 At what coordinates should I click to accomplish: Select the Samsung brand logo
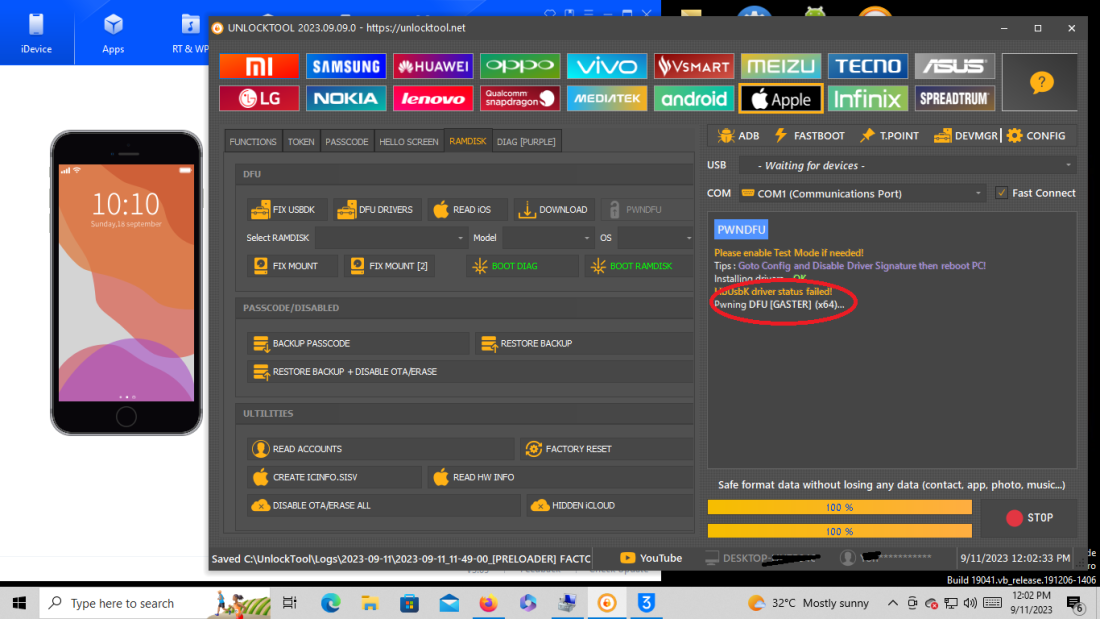coord(346,66)
